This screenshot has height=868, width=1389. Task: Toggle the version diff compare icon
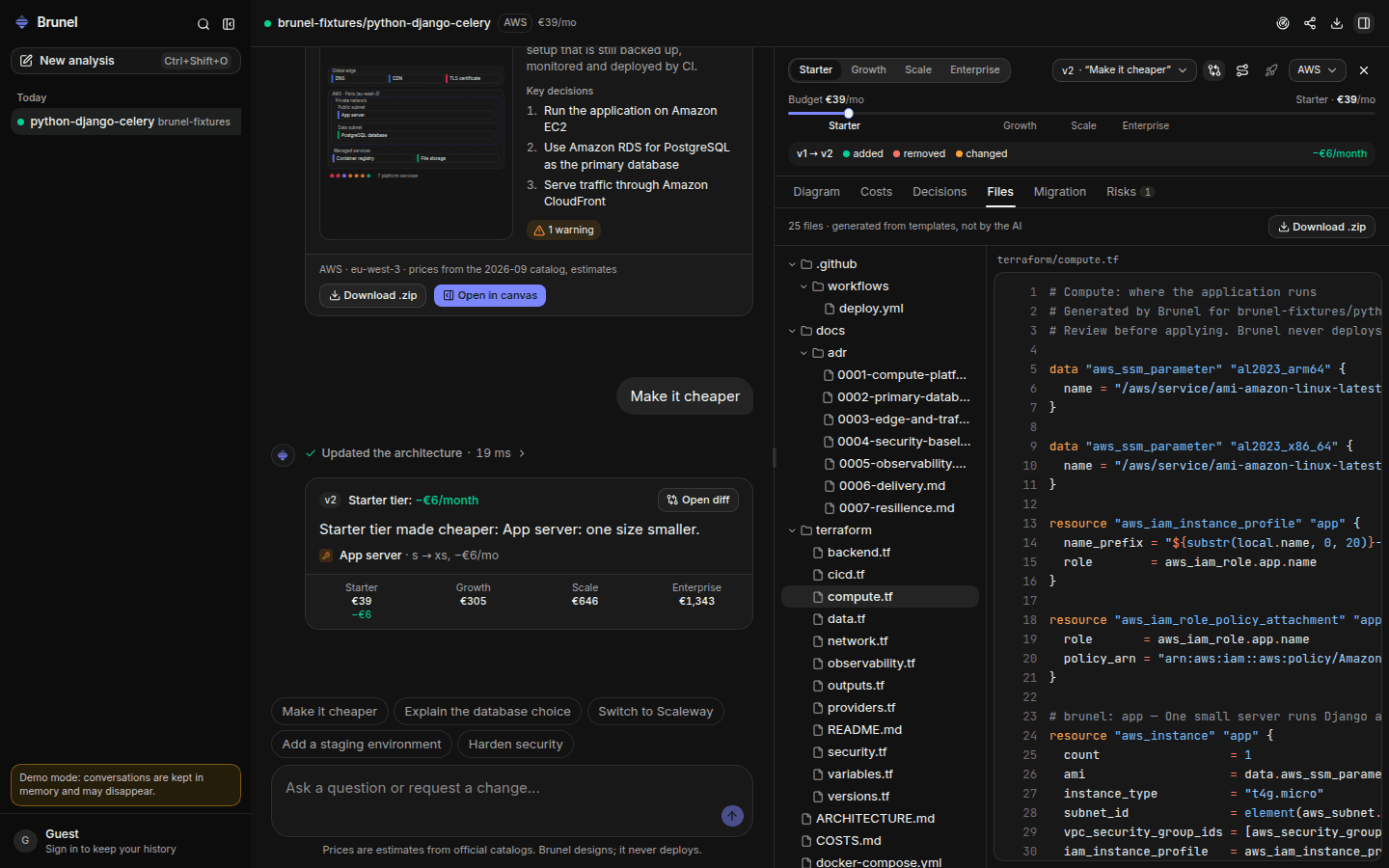click(1214, 70)
